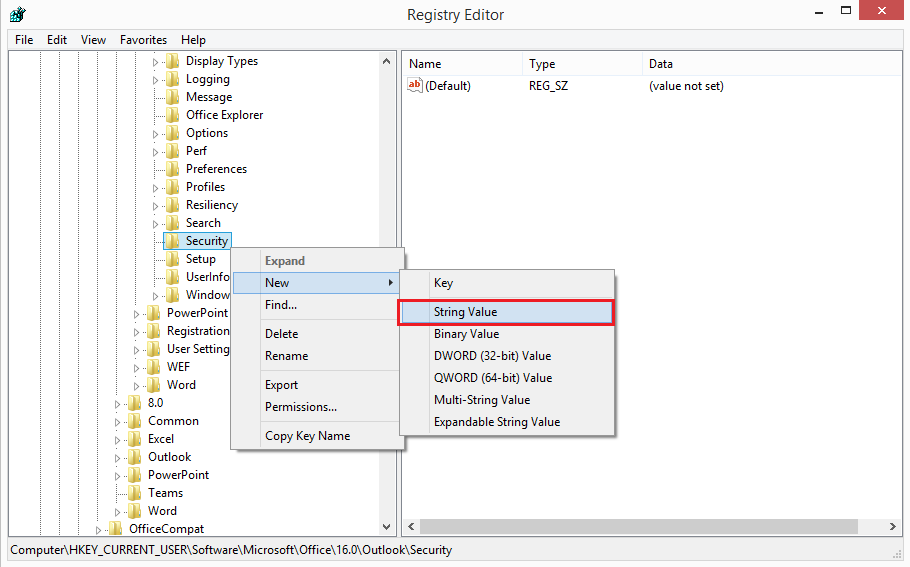Click the Display Types folder icon
Screen dimensions: 910x567
(x=172, y=61)
